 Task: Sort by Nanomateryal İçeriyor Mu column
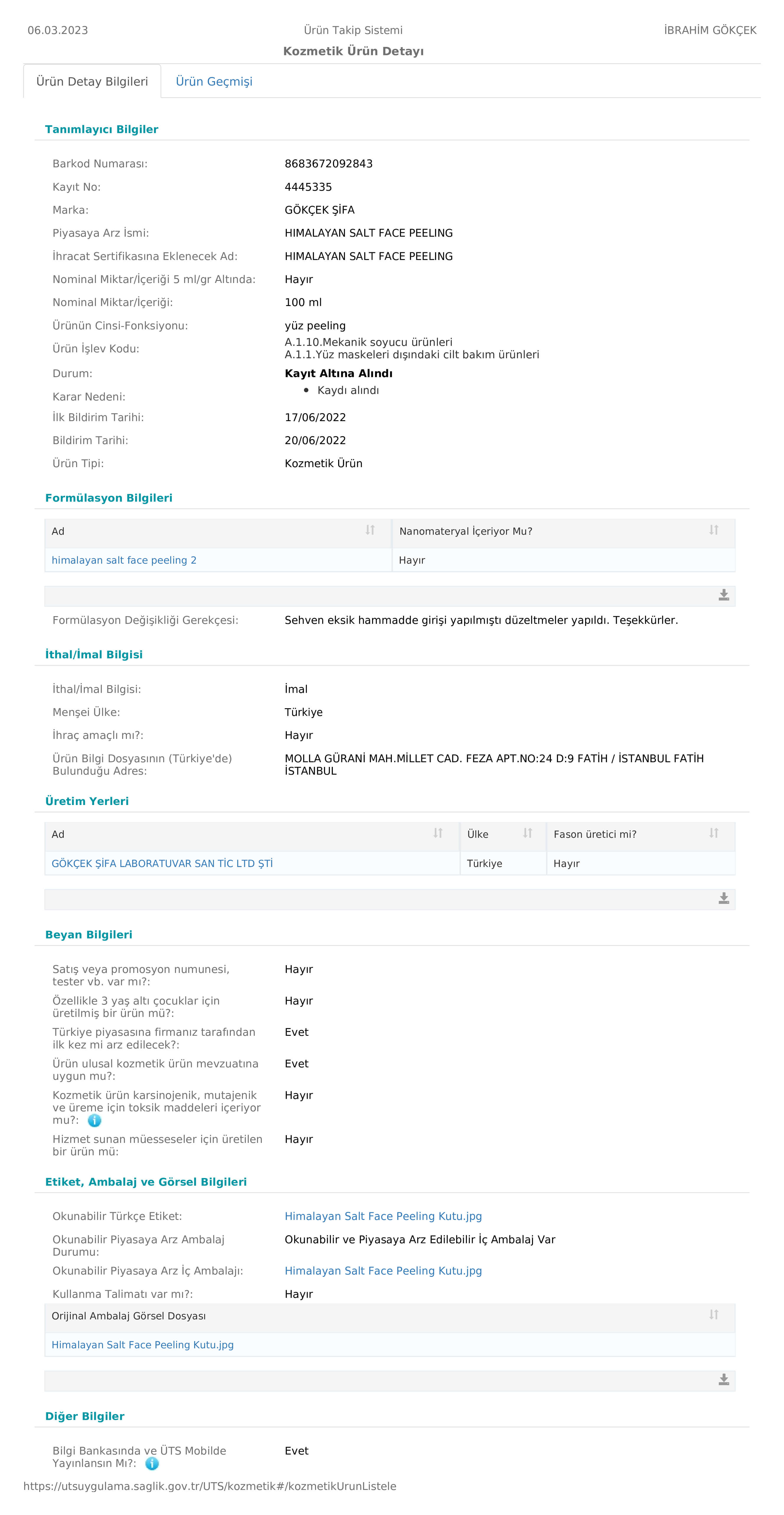click(713, 530)
